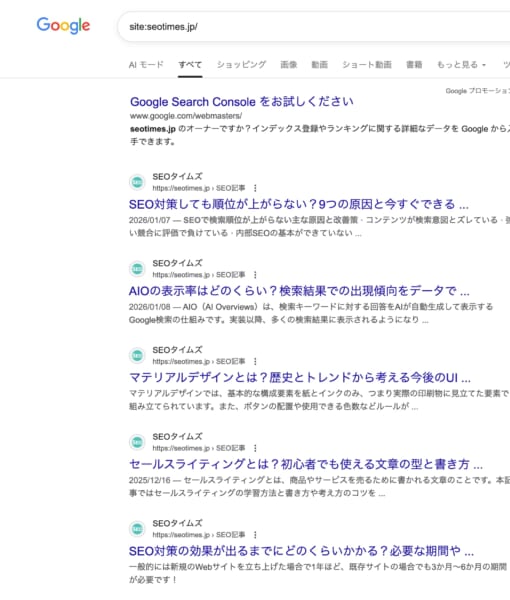Viewport: 510px width, 600px height.
Task: Open the 書籍 tab
Action: (x=414, y=65)
